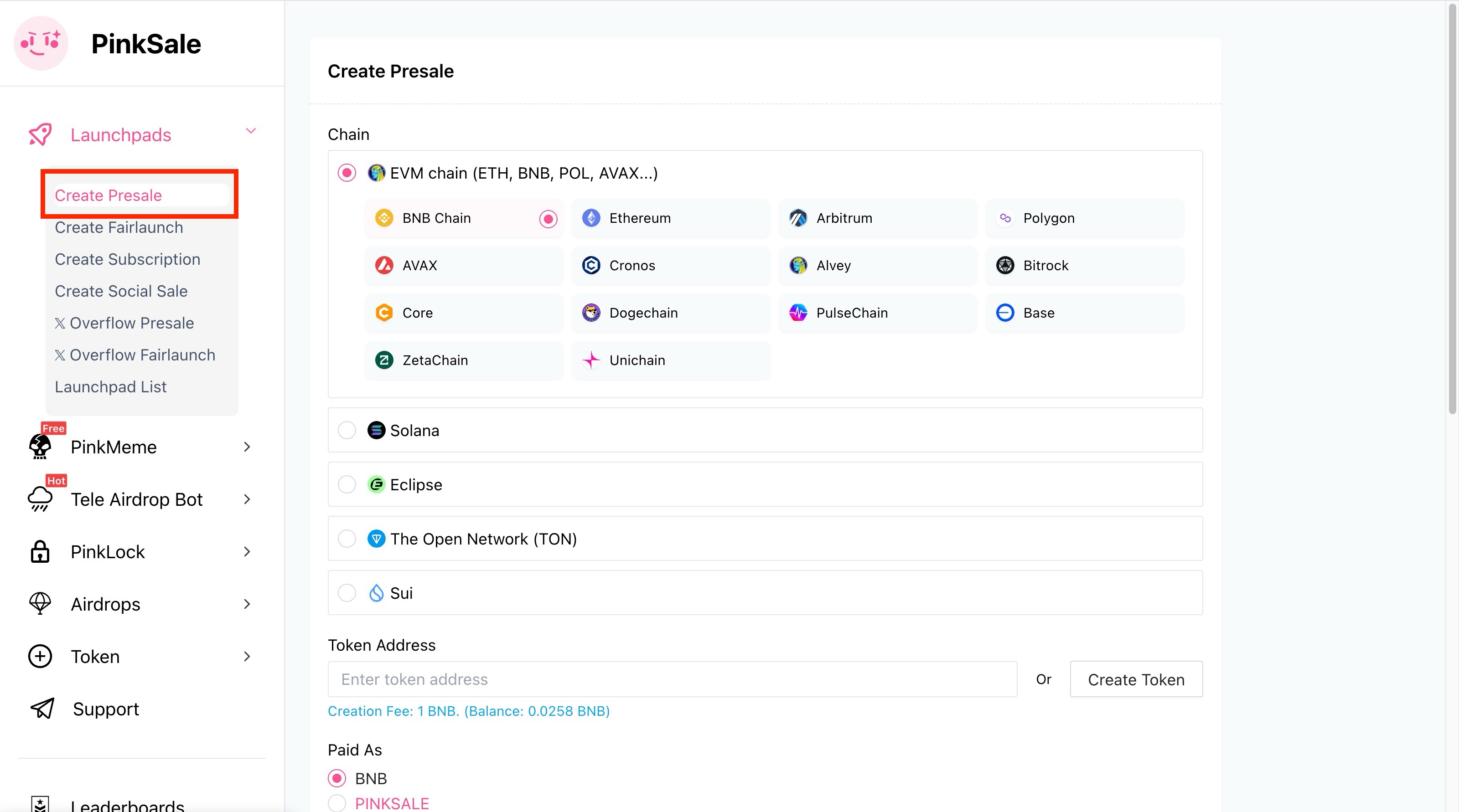
Task: Click the page vertical scrollbar
Action: click(x=1452, y=209)
